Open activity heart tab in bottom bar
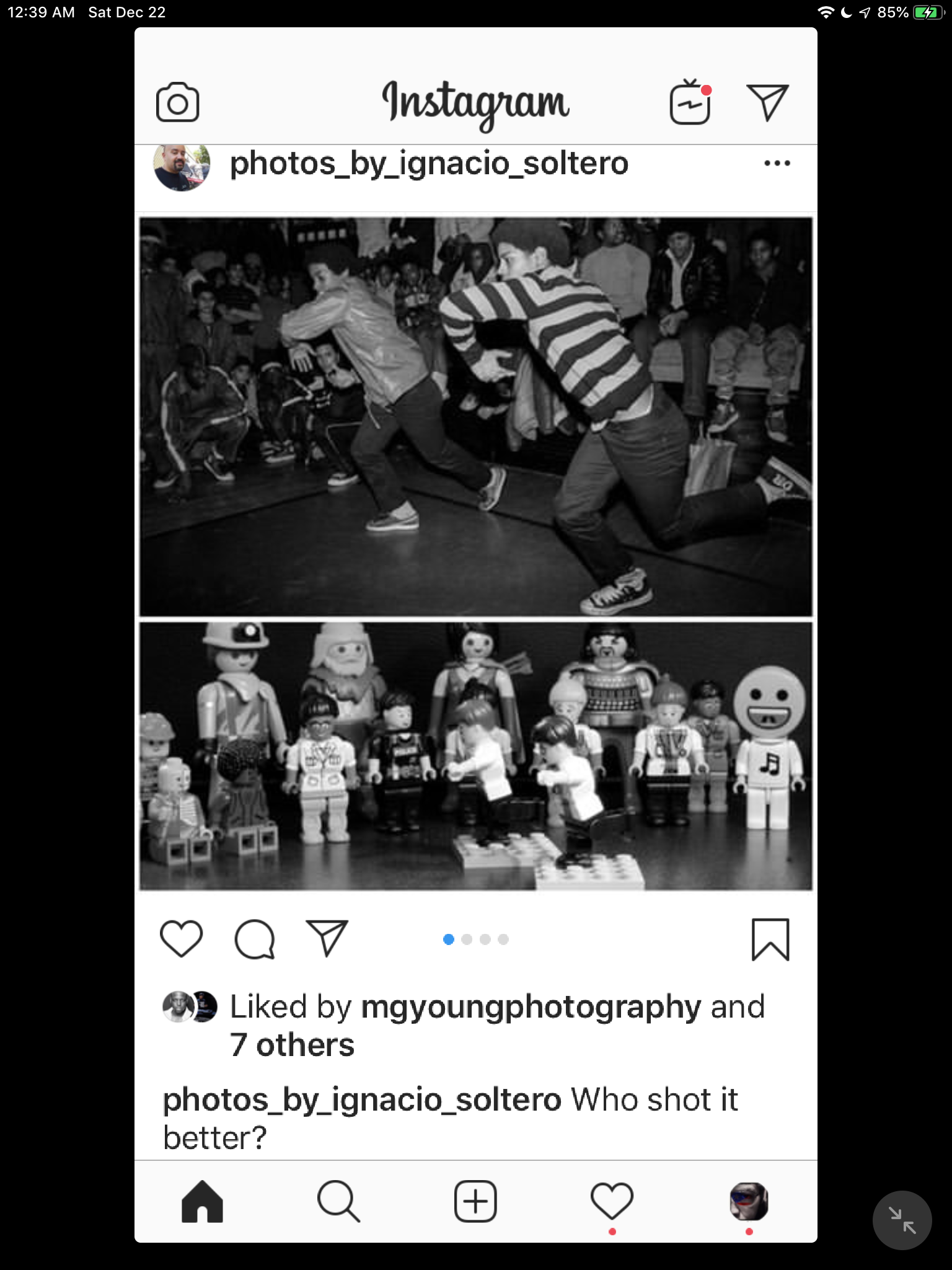 click(612, 1202)
